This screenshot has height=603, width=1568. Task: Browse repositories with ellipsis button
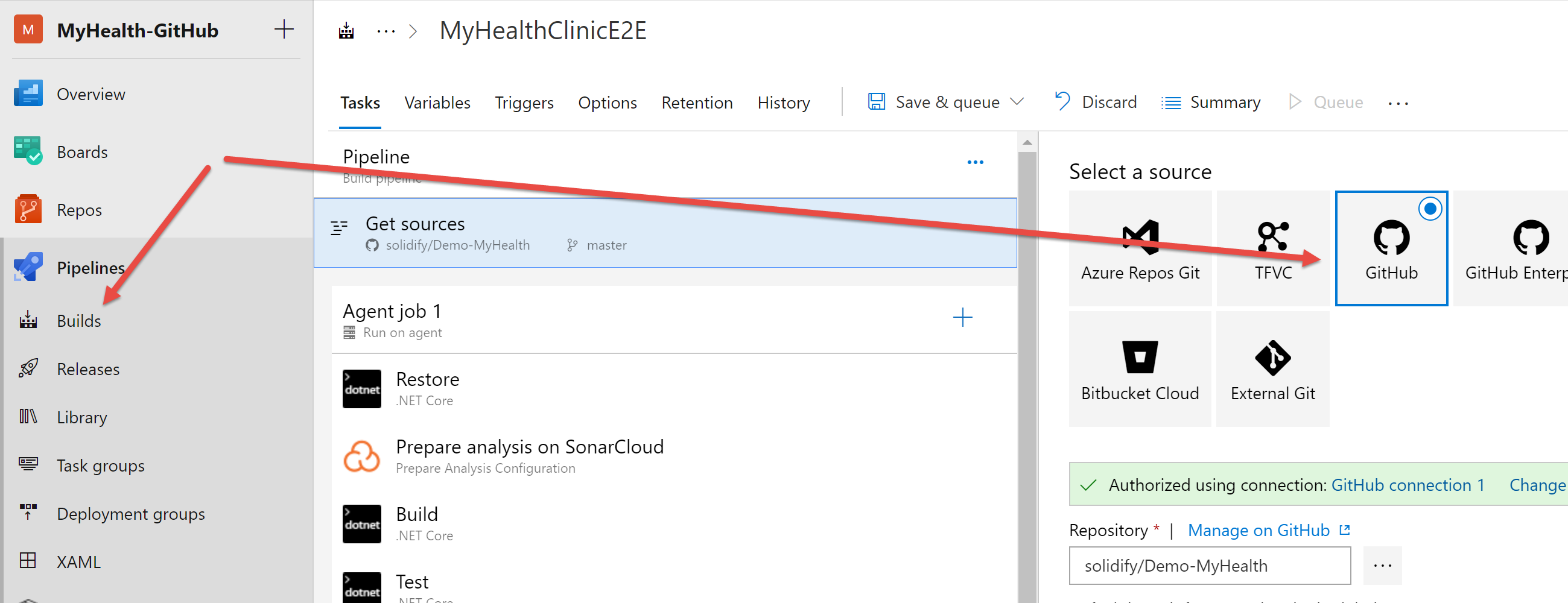(x=1382, y=566)
